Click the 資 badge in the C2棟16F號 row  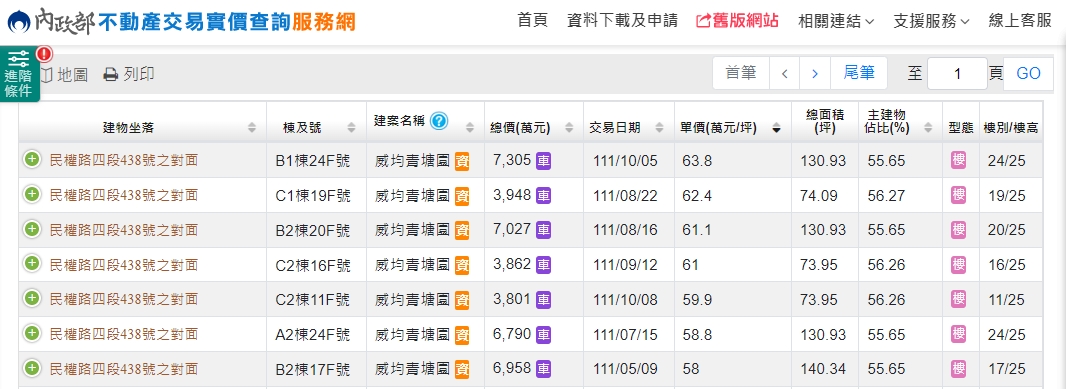click(462, 265)
